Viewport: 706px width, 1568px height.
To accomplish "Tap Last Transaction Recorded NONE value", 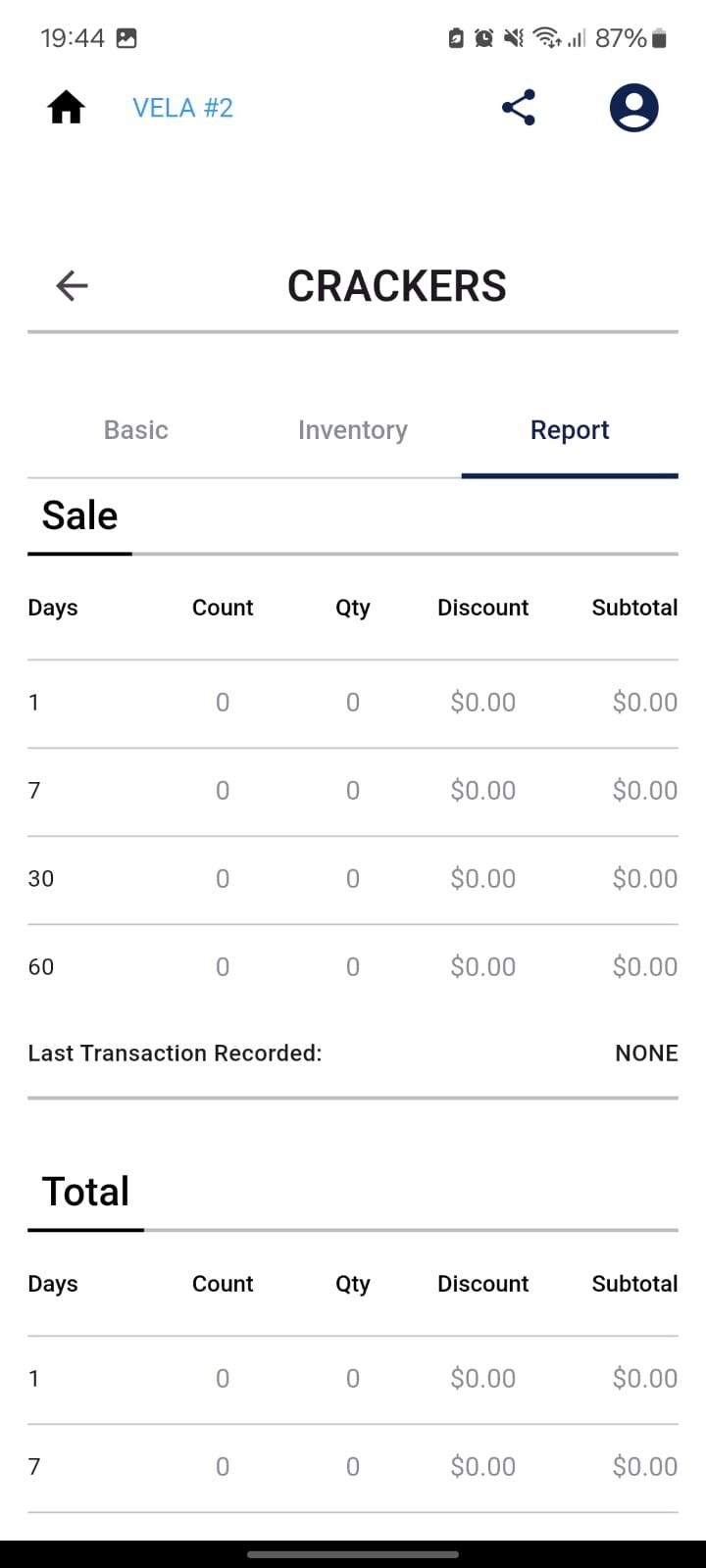I will (646, 1053).
